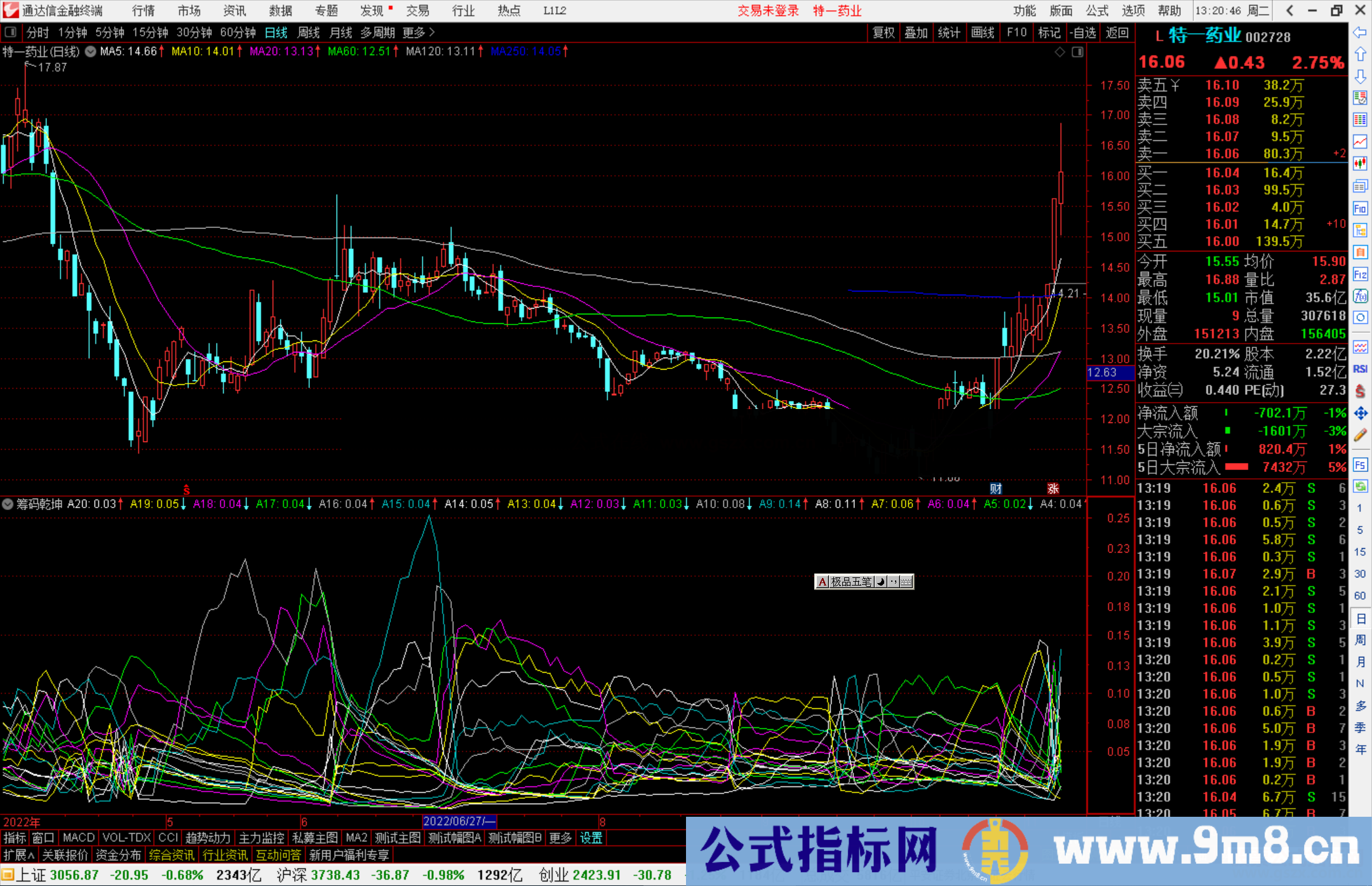Click the down arrow icon in right sidebar
Image resolution: width=1372 pixels, height=886 pixels.
(x=1360, y=76)
